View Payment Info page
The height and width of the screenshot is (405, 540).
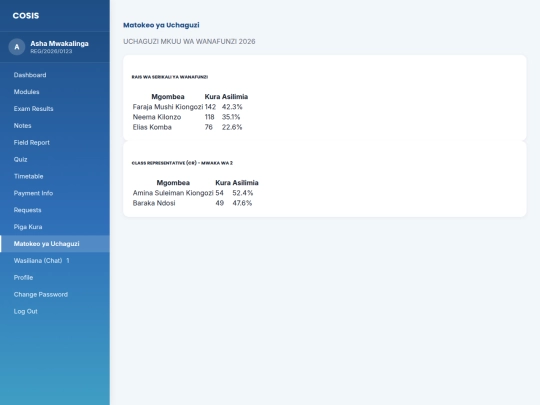[55, 193]
